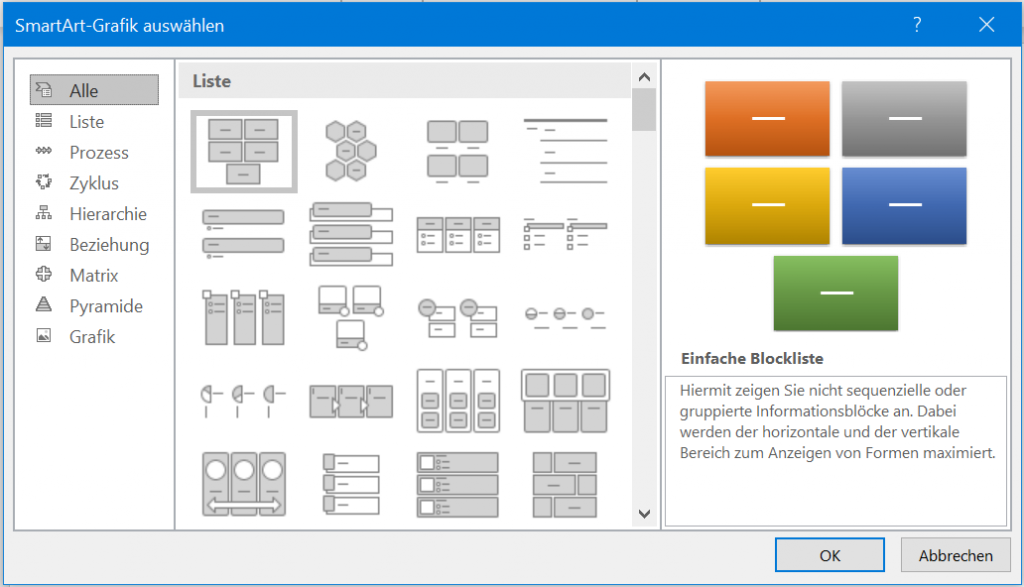Cancel the dialog with Abbrechen
Viewport: 1024px width, 587px height.
955,555
